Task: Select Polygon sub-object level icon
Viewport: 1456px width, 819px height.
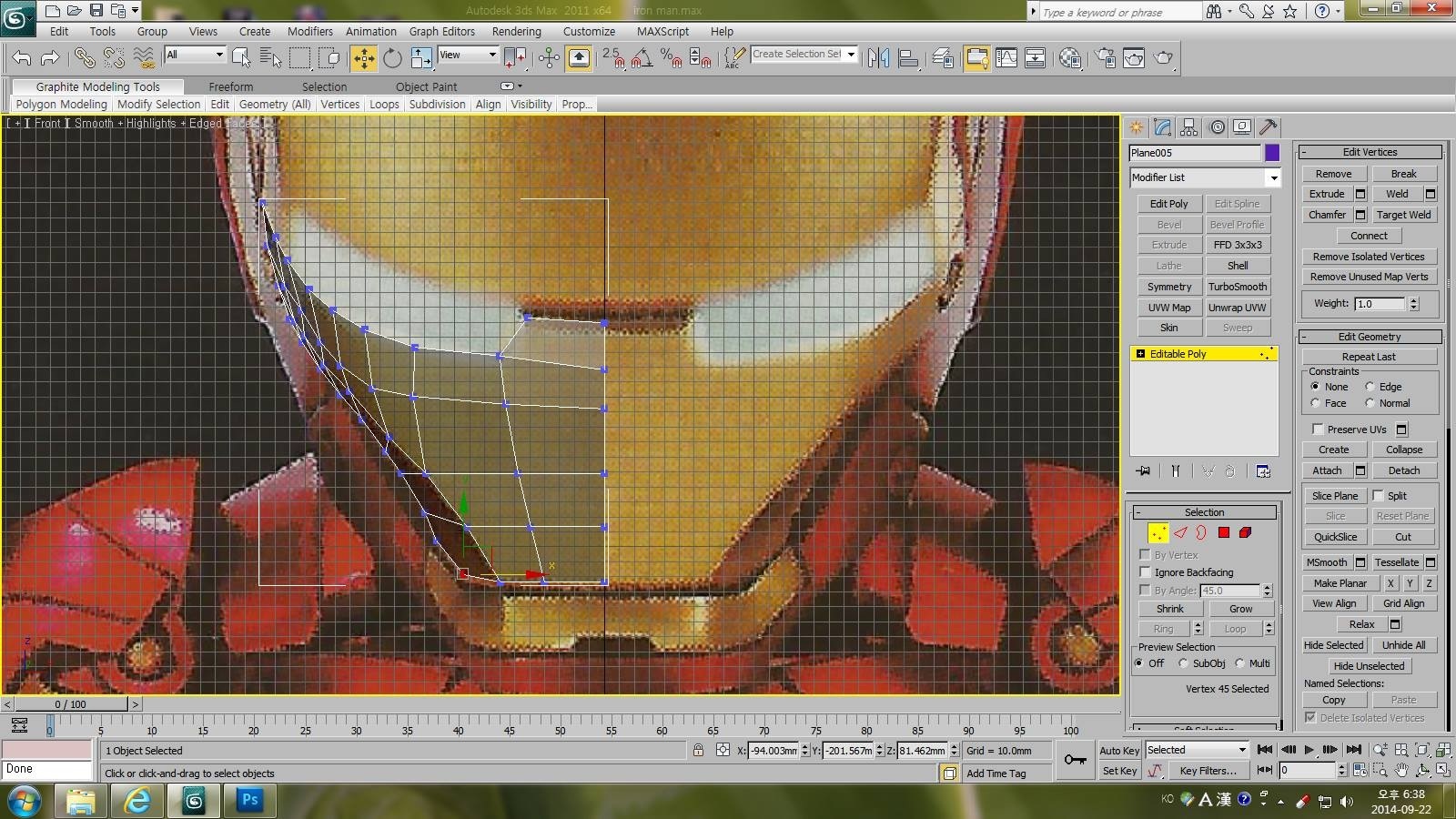Action: point(1224,533)
